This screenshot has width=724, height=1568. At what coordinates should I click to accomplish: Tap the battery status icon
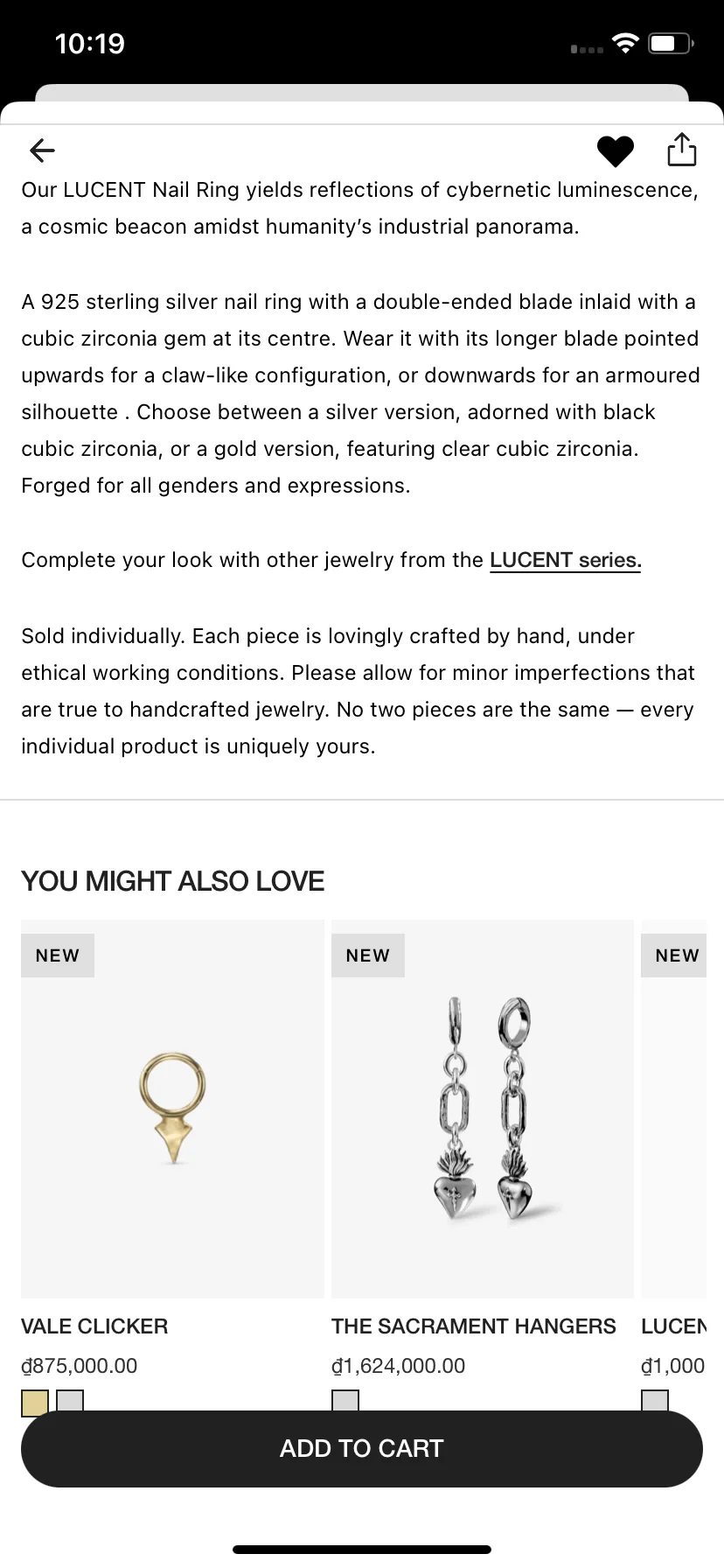click(x=671, y=43)
